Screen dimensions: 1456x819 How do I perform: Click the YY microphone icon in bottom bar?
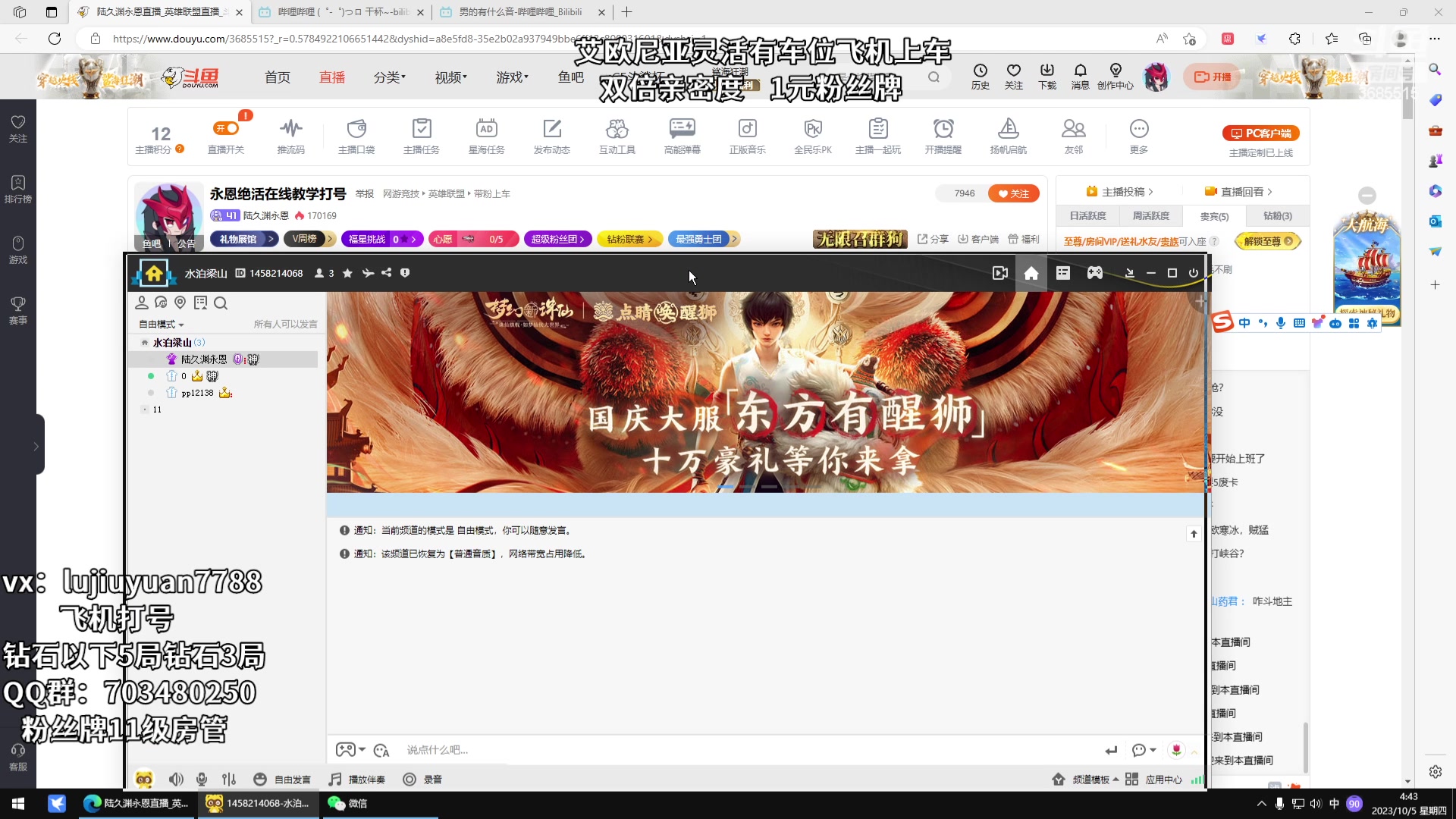tap(202, 780)
